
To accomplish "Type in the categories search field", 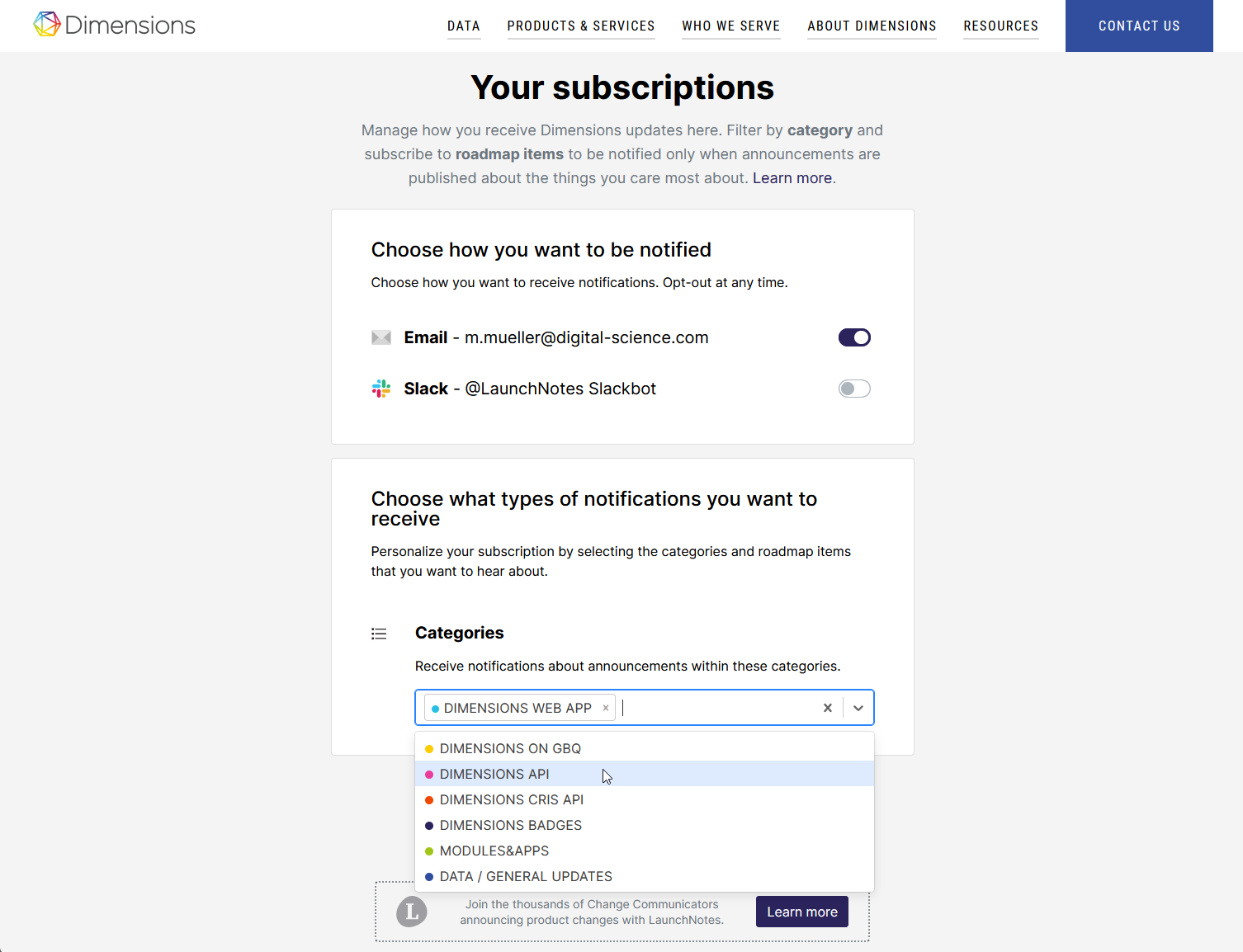I will [716, 708].
